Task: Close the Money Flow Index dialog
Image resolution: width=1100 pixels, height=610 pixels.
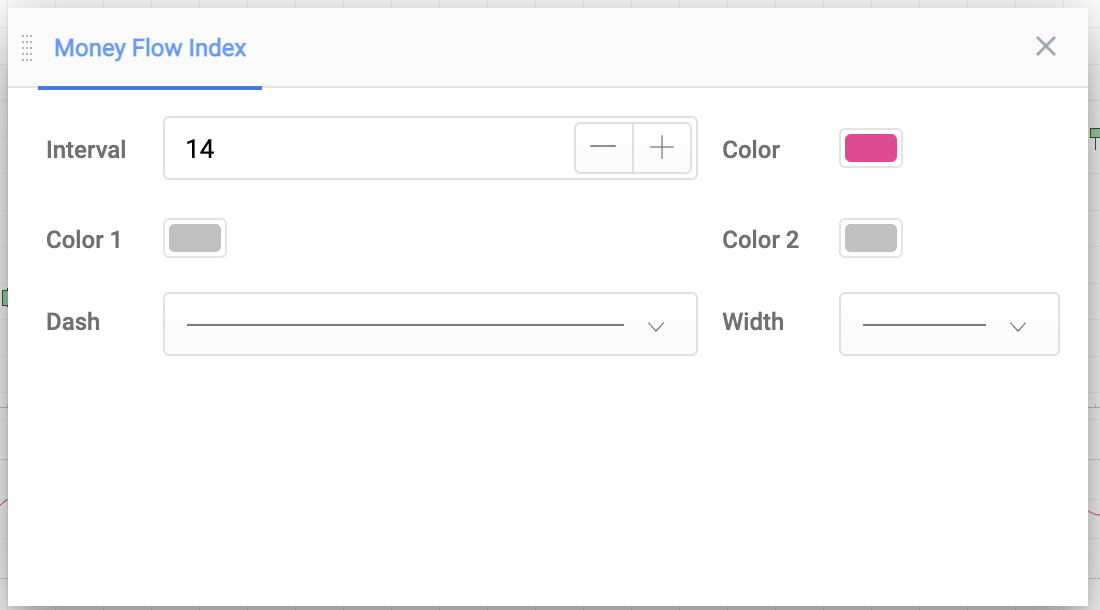Action: point(1045,46)
